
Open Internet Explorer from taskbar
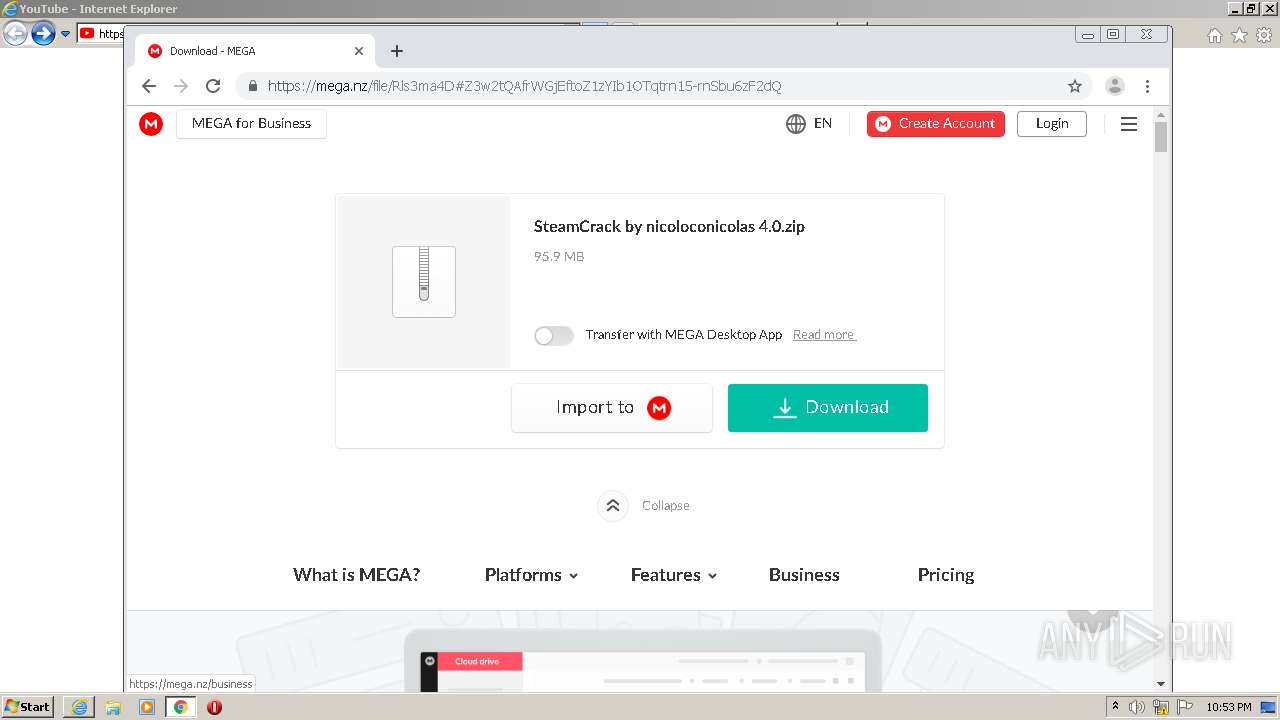(x=79, y=707)
